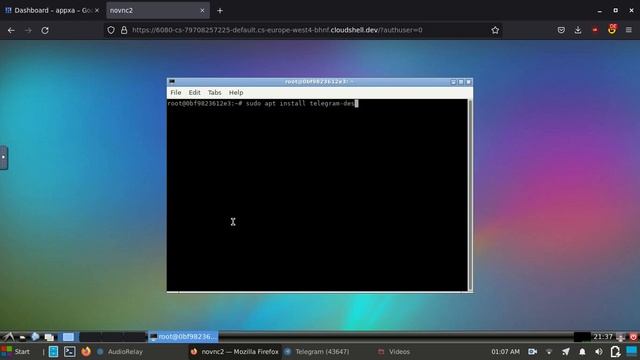Click the 21:37 clock in remote panel
Image resolution: width=640 pixels, height=360 pixels.
[603, 337]
